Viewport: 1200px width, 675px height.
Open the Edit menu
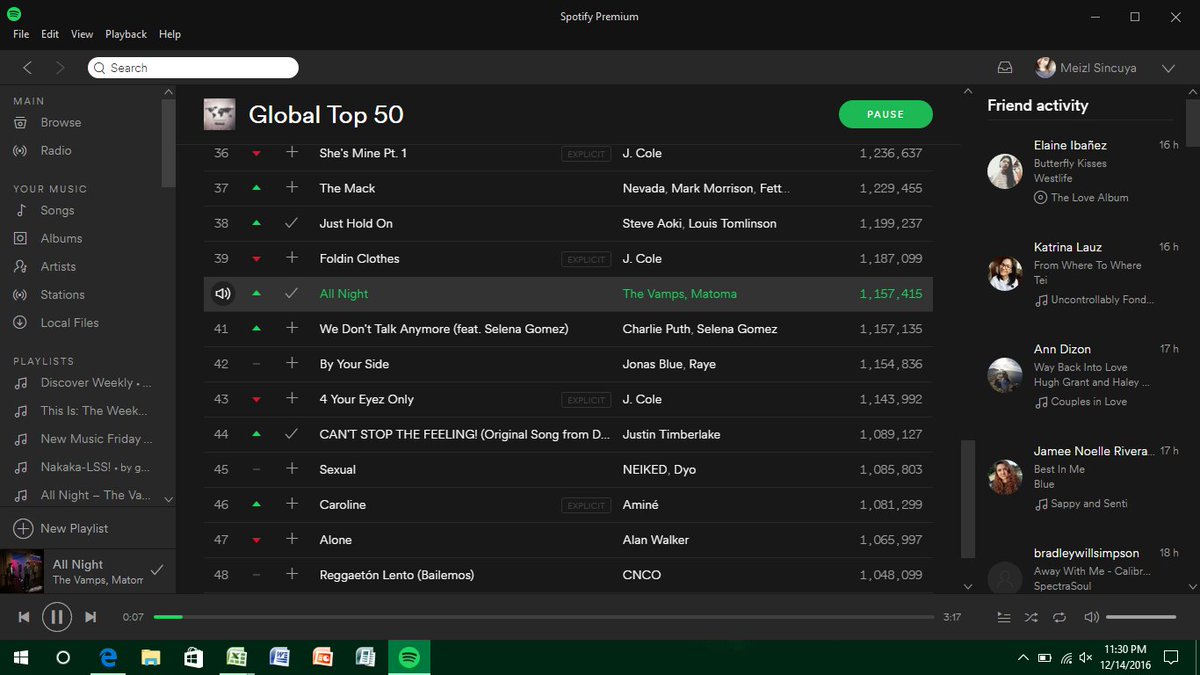pos(50,34)
